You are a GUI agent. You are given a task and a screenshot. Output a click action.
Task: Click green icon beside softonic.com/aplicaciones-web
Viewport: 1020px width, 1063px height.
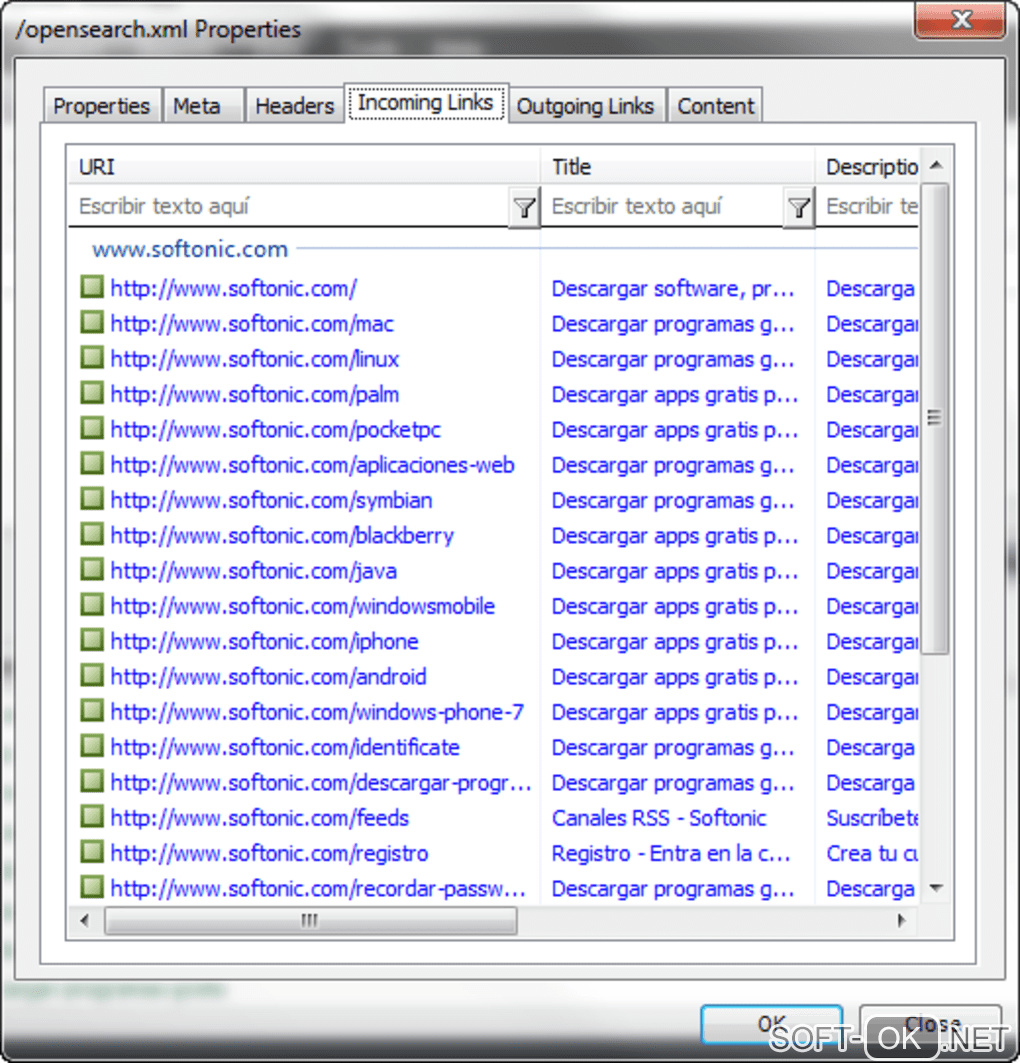point(91,464)
